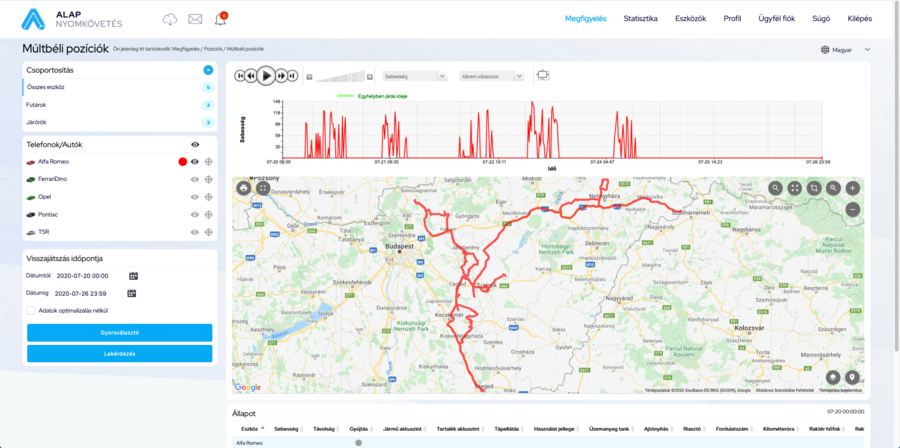
Task: Click the map zoom out minus button
Action: tap(852, 209)
